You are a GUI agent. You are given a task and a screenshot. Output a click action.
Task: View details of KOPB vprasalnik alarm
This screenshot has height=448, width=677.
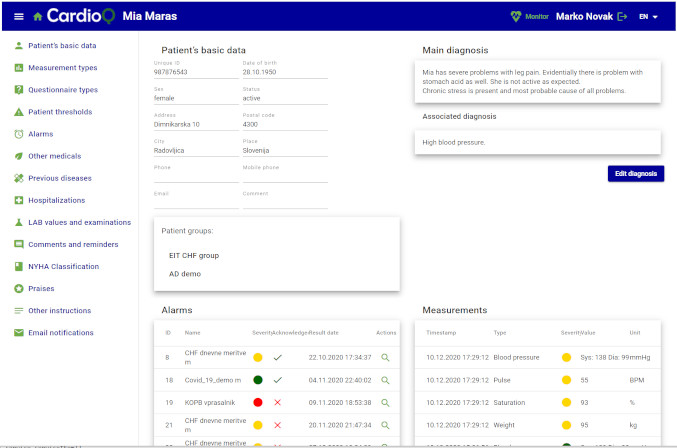pos(385,403)
